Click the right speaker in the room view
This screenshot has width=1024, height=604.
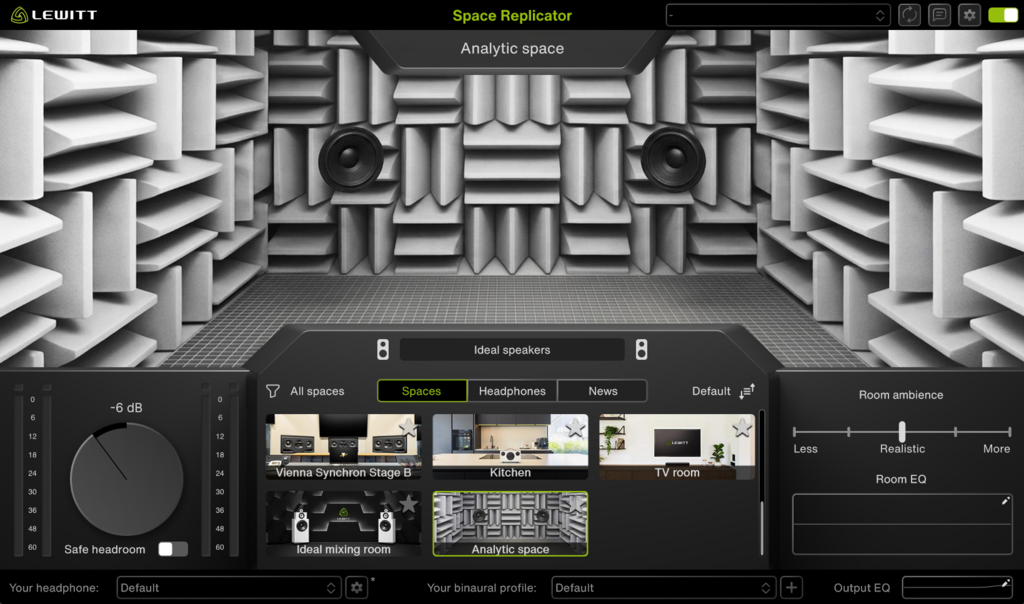click(673, 159)
